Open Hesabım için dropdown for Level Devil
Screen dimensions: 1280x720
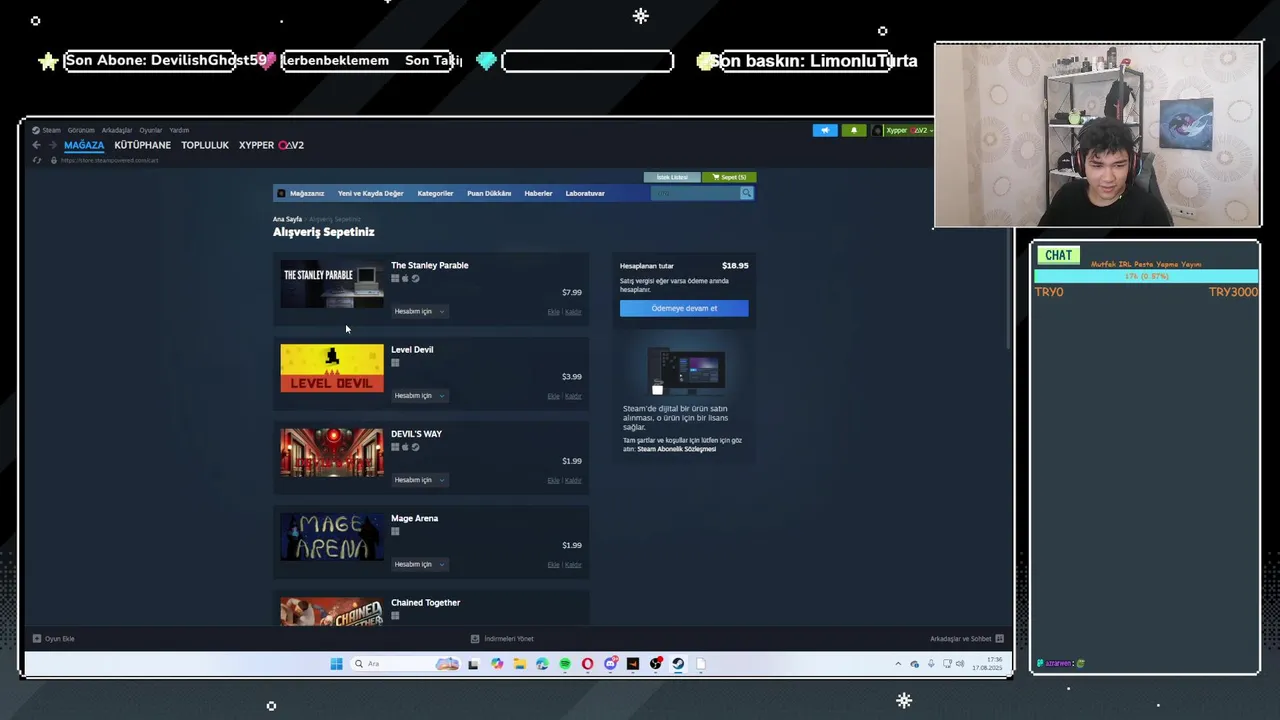pos(419,395)
